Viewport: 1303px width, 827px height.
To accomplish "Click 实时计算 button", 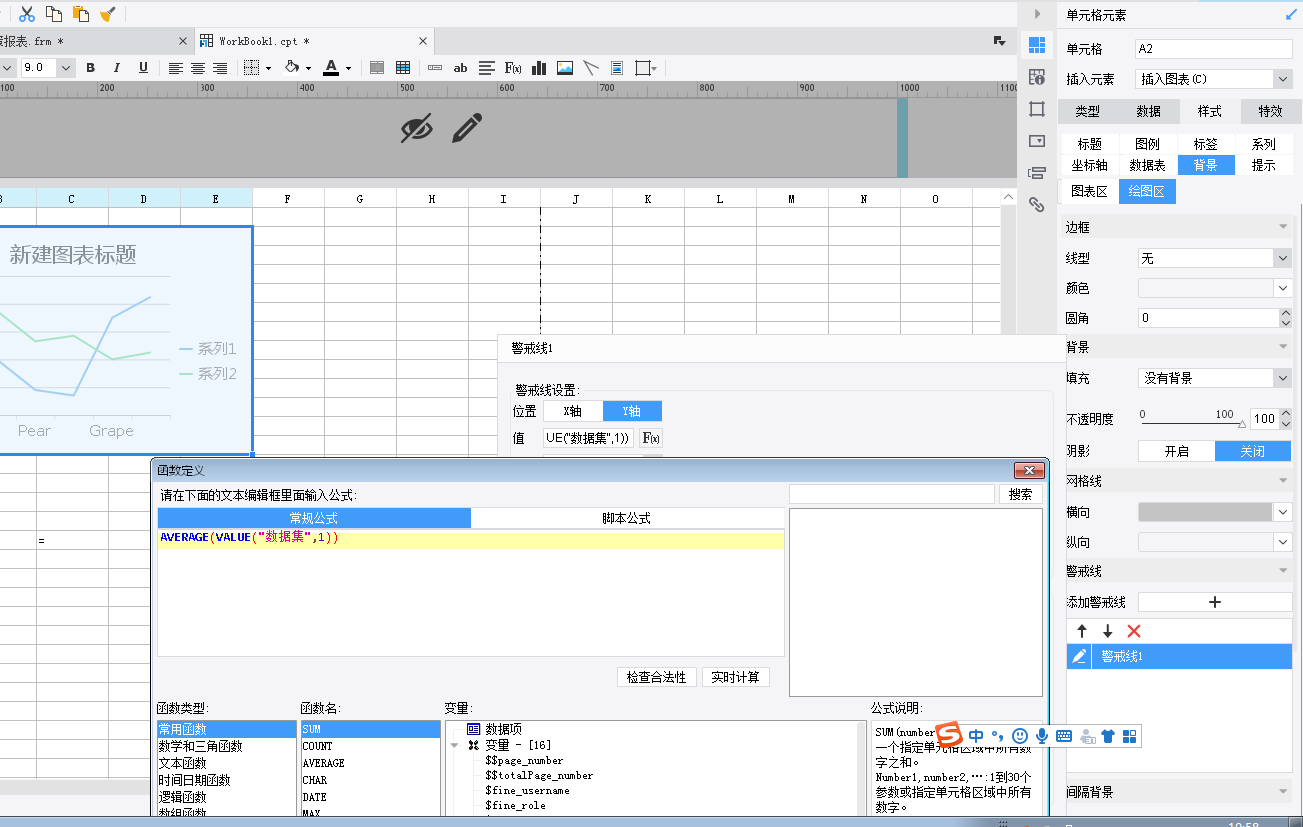I will 736,677.
